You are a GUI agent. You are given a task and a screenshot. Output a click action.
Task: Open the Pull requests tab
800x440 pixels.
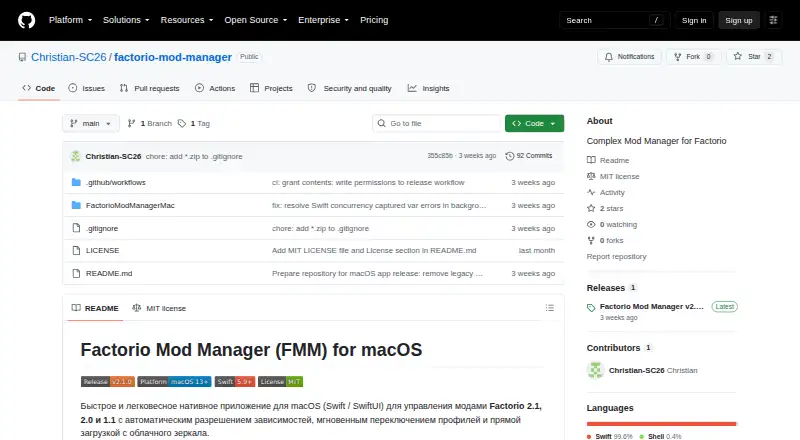click(149, 88)
